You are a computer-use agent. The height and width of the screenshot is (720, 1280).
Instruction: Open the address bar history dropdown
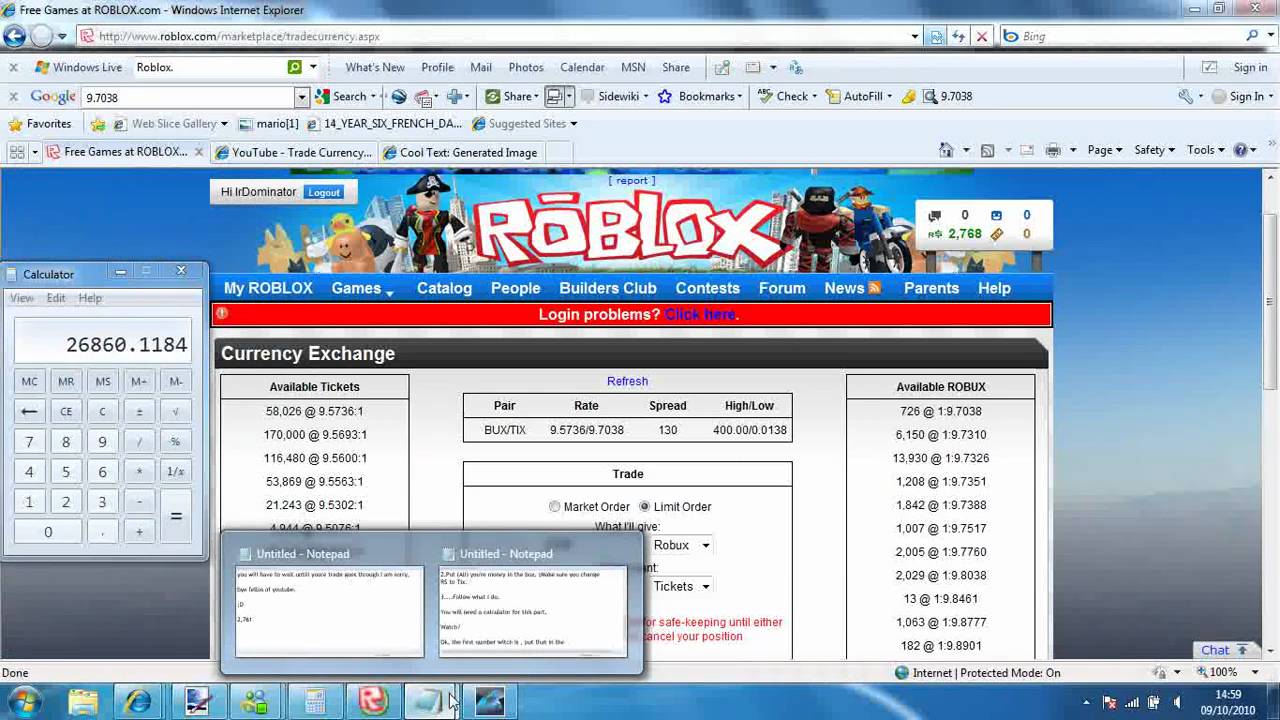tap(914, 36)
